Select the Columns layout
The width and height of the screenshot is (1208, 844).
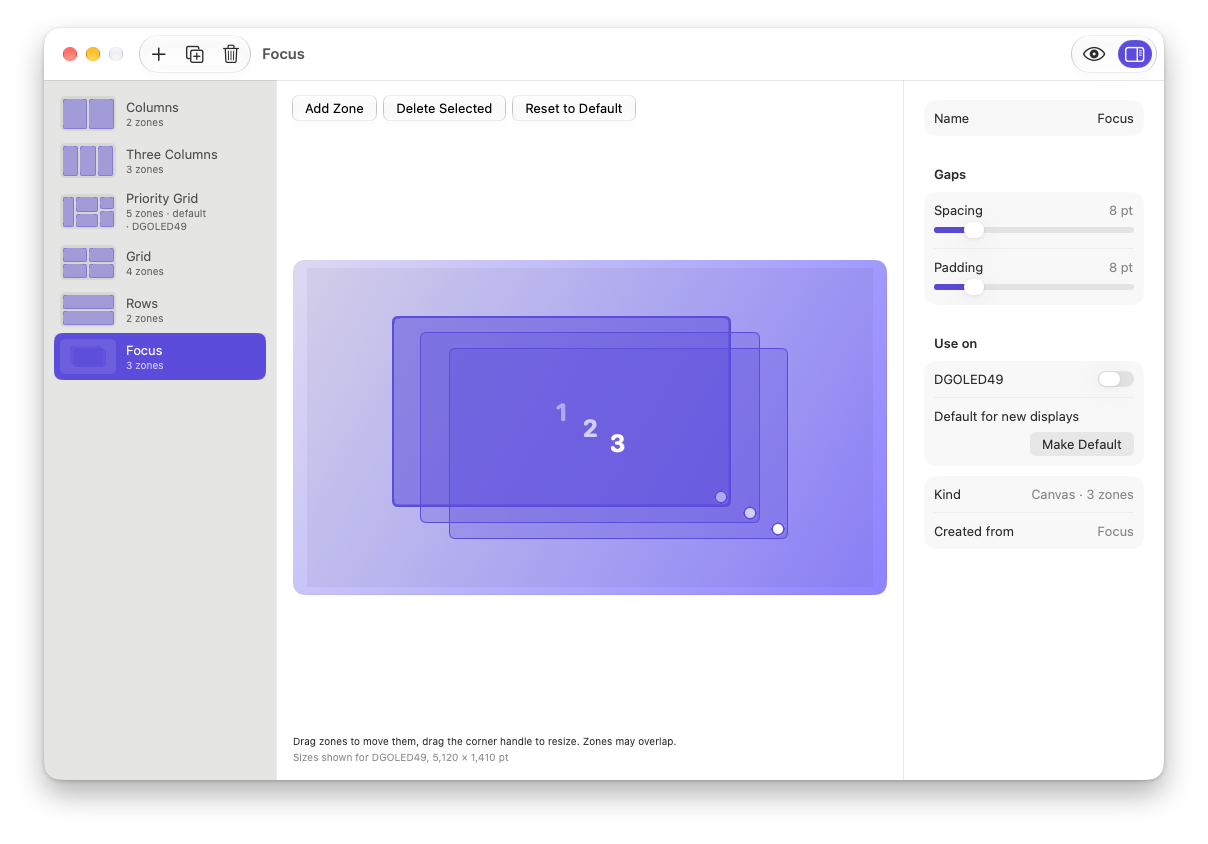coord(160,114)
